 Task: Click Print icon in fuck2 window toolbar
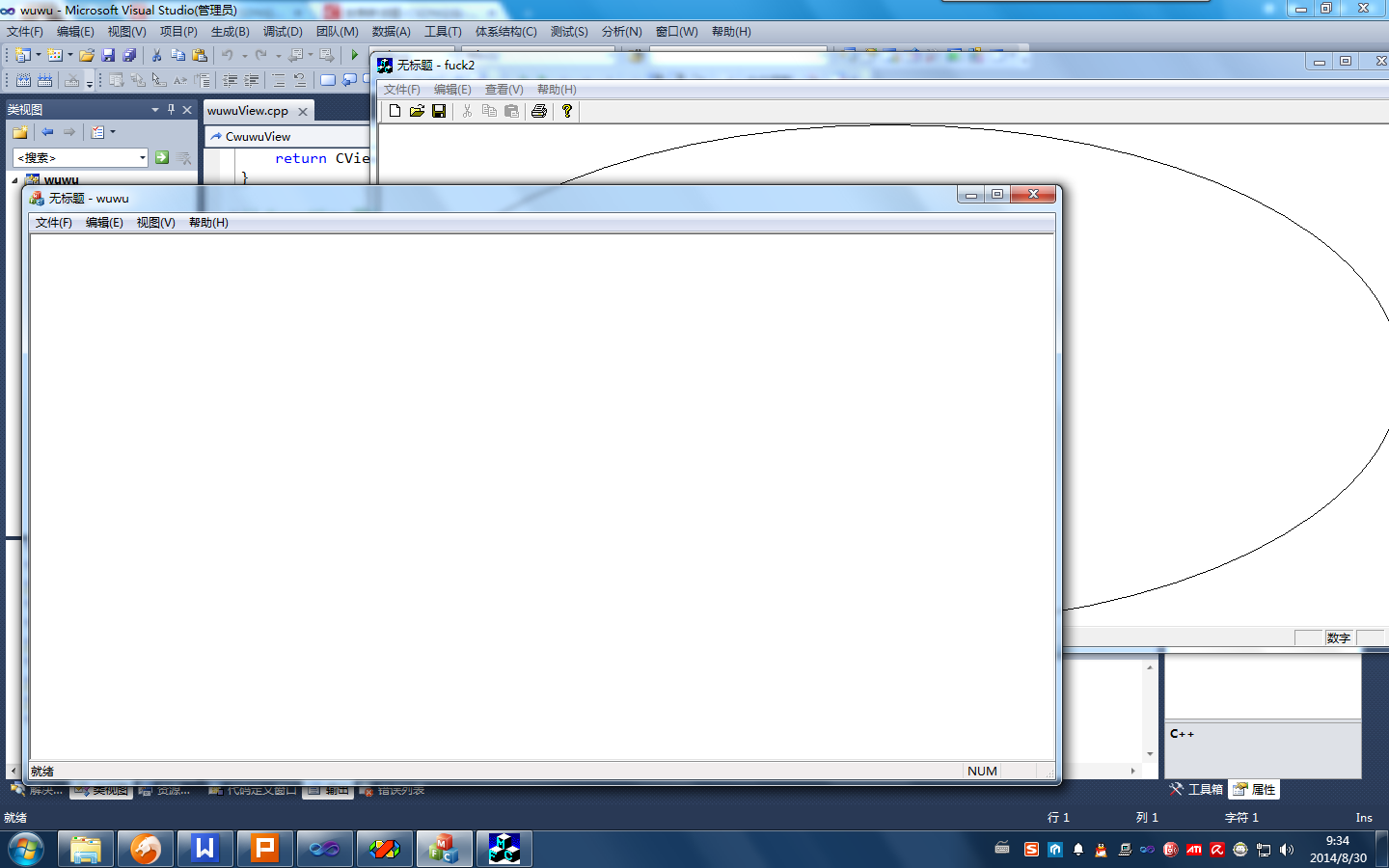click(539, 111)
